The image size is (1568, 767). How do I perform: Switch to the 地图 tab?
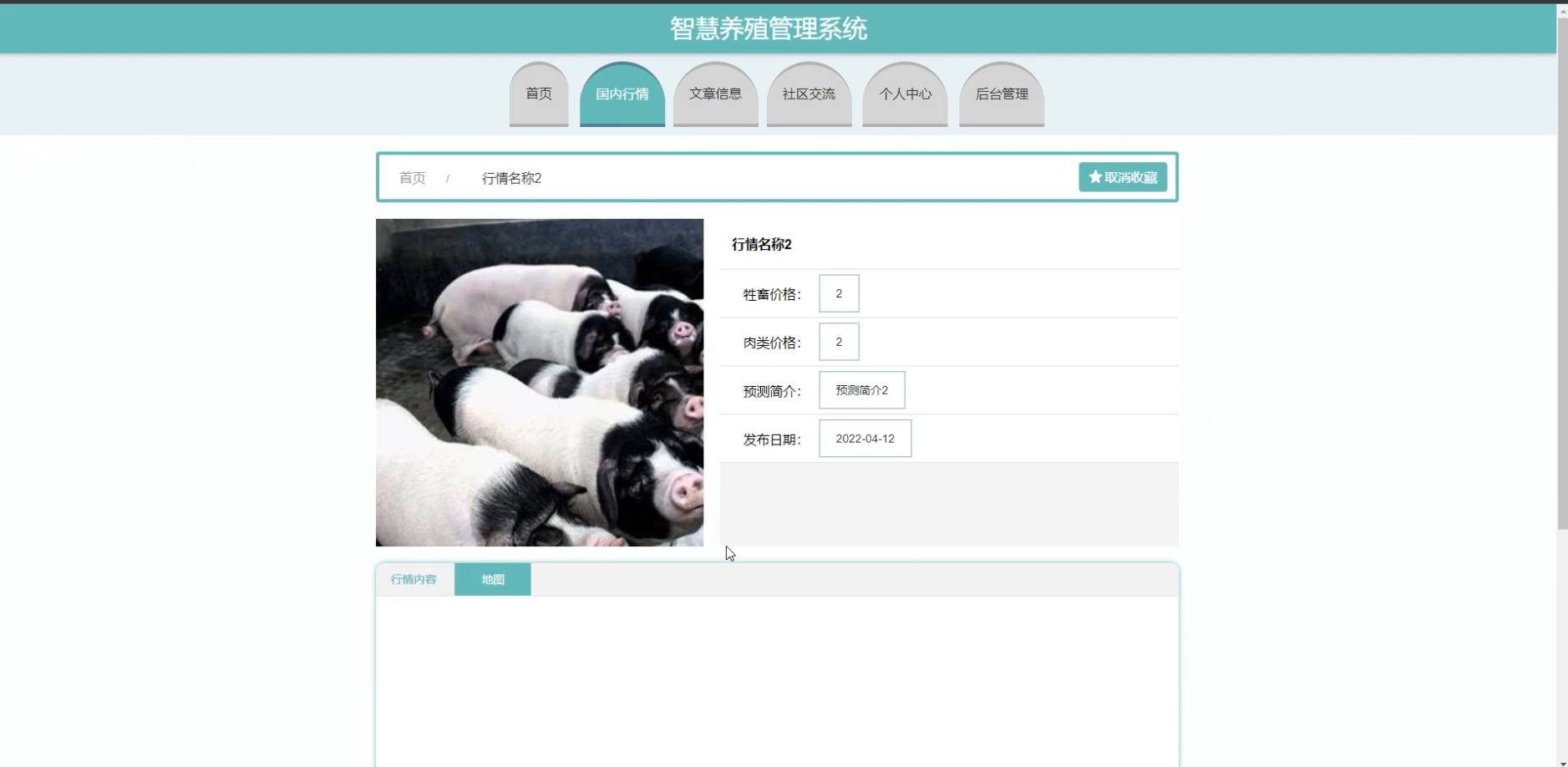493,579
